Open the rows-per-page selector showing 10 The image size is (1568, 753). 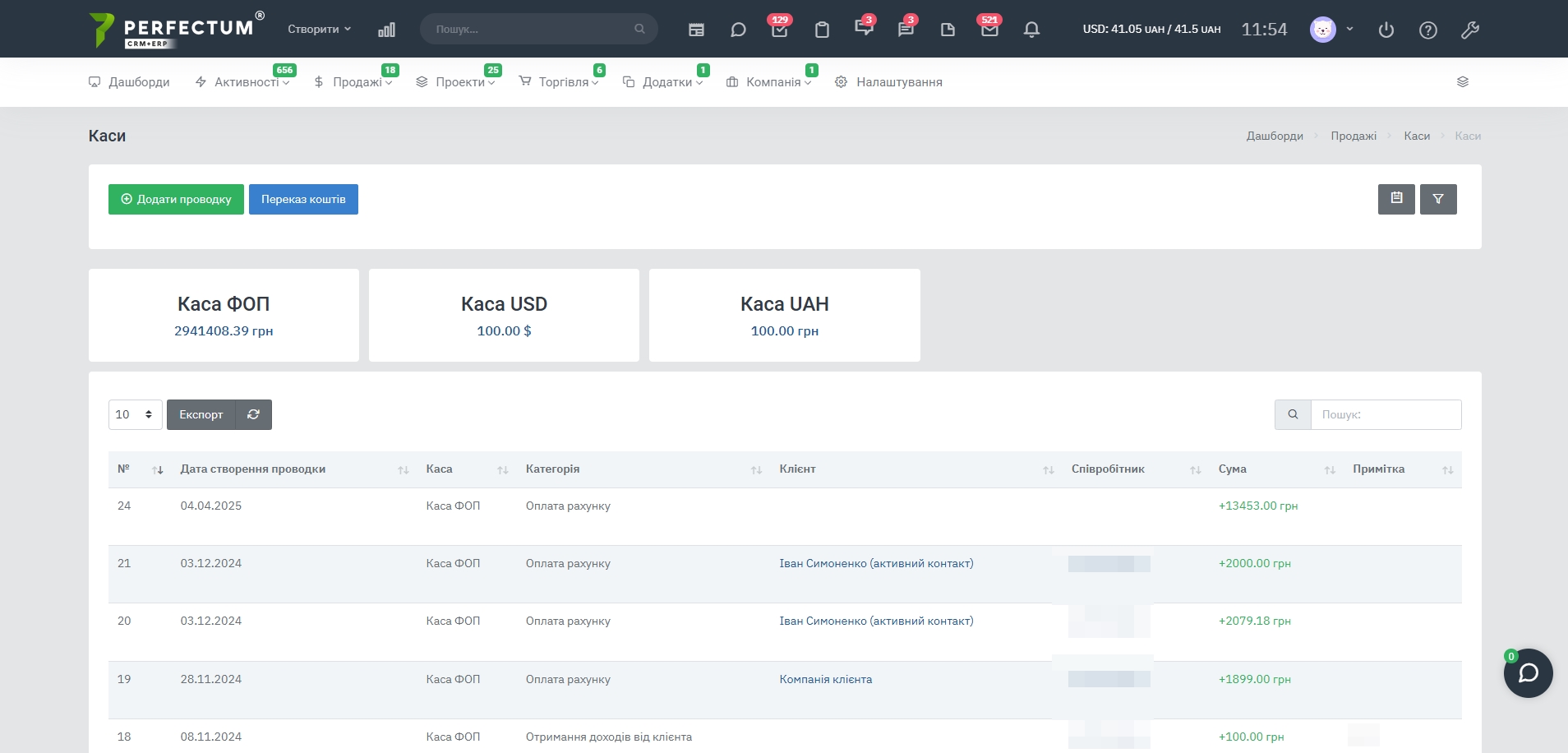135,414
